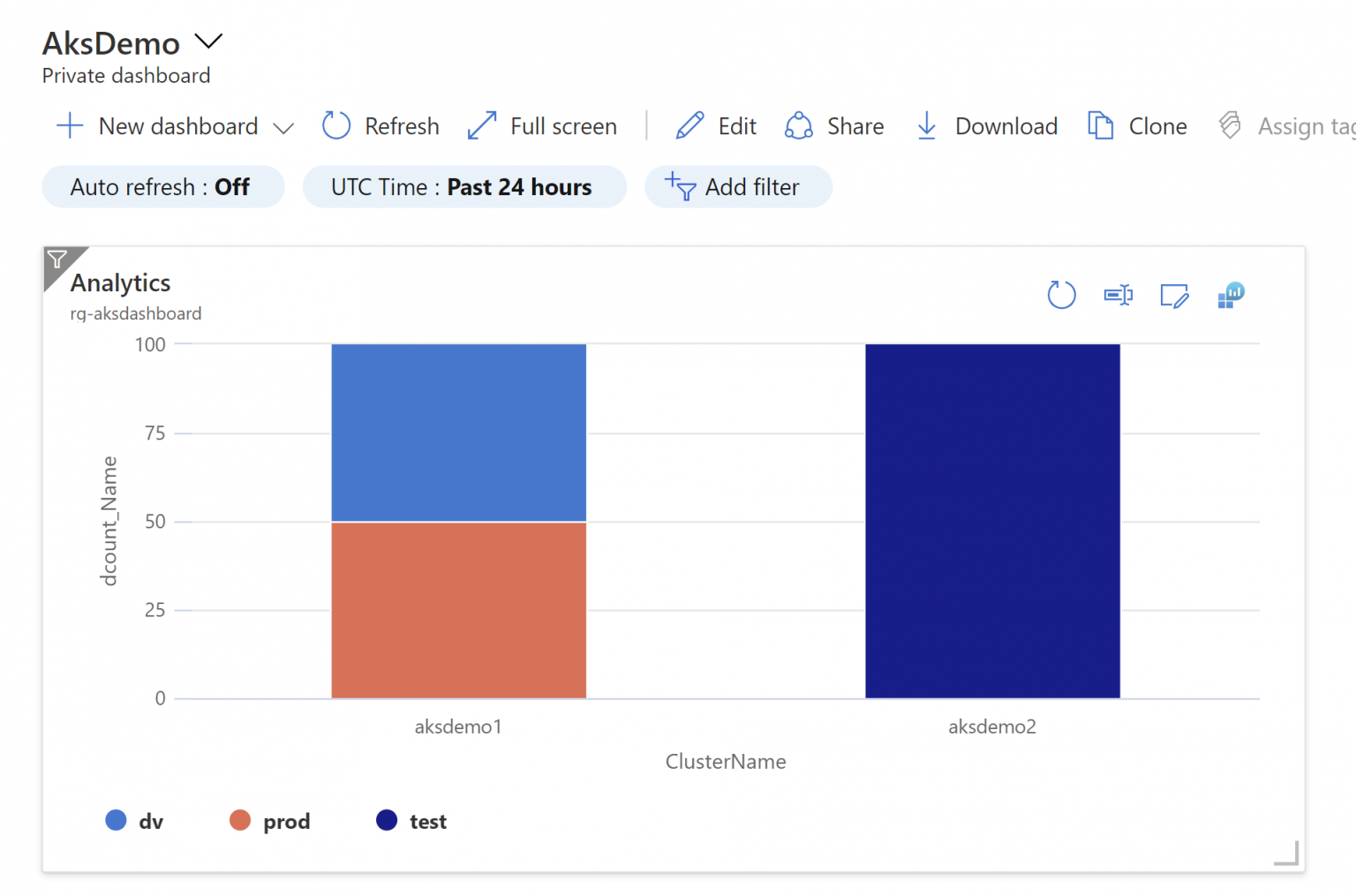Click the aksdemo2 bar in the chart
Image resolution: width=1356 pixels, height=896 pixels.
[992, 521]
